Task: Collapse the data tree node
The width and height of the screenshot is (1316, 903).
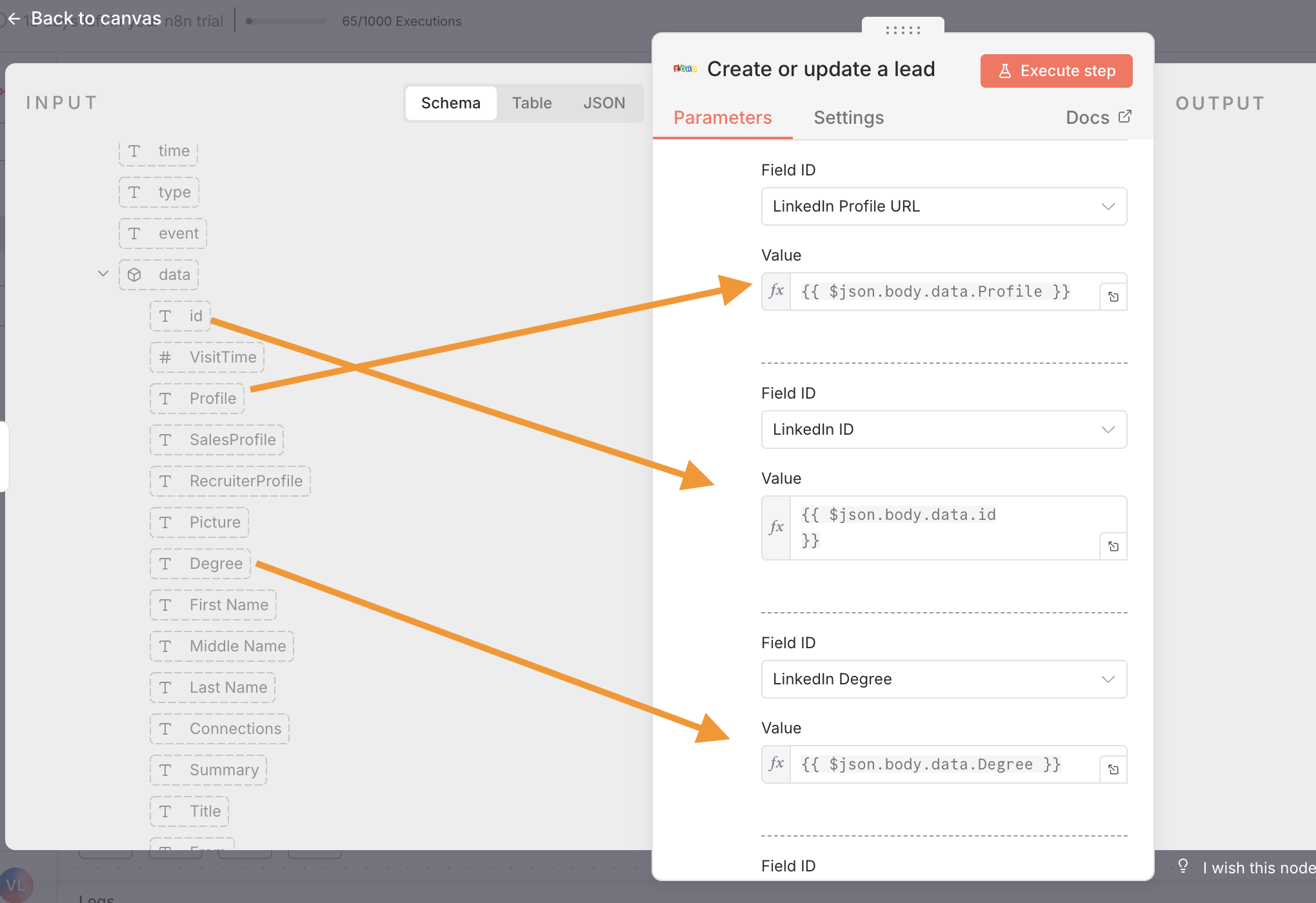Action: click(x=103, y=273)
